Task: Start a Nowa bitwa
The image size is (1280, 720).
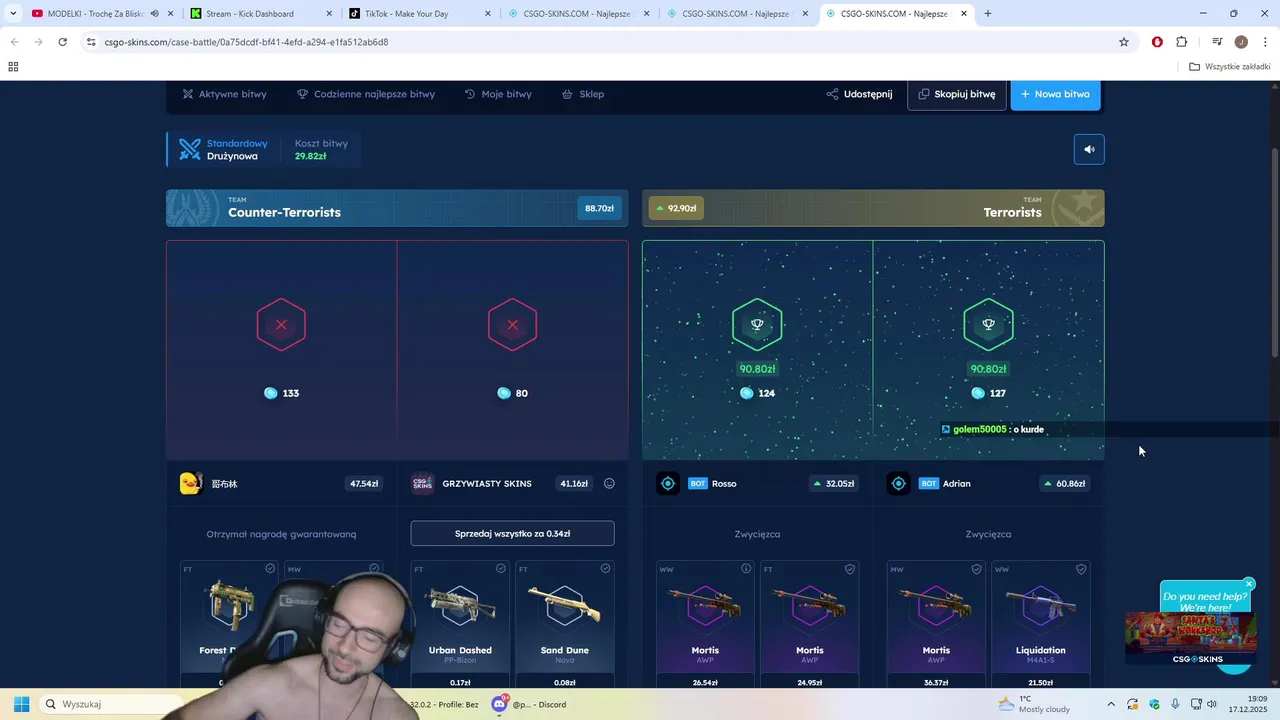Action: (x=1056, y=94)
